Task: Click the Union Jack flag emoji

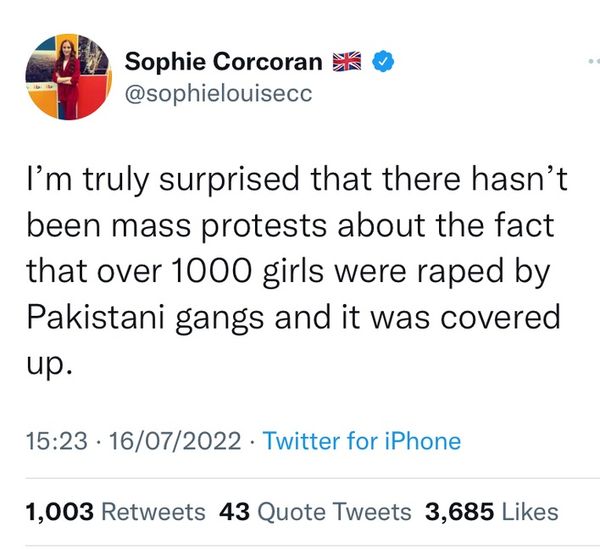Action: pos(347,61)
